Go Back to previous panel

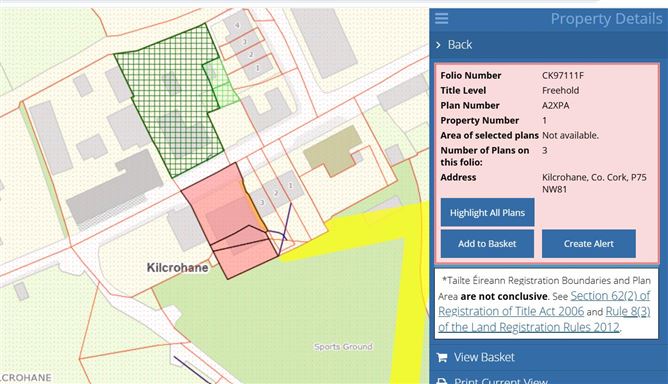click(x=460, y=45)
